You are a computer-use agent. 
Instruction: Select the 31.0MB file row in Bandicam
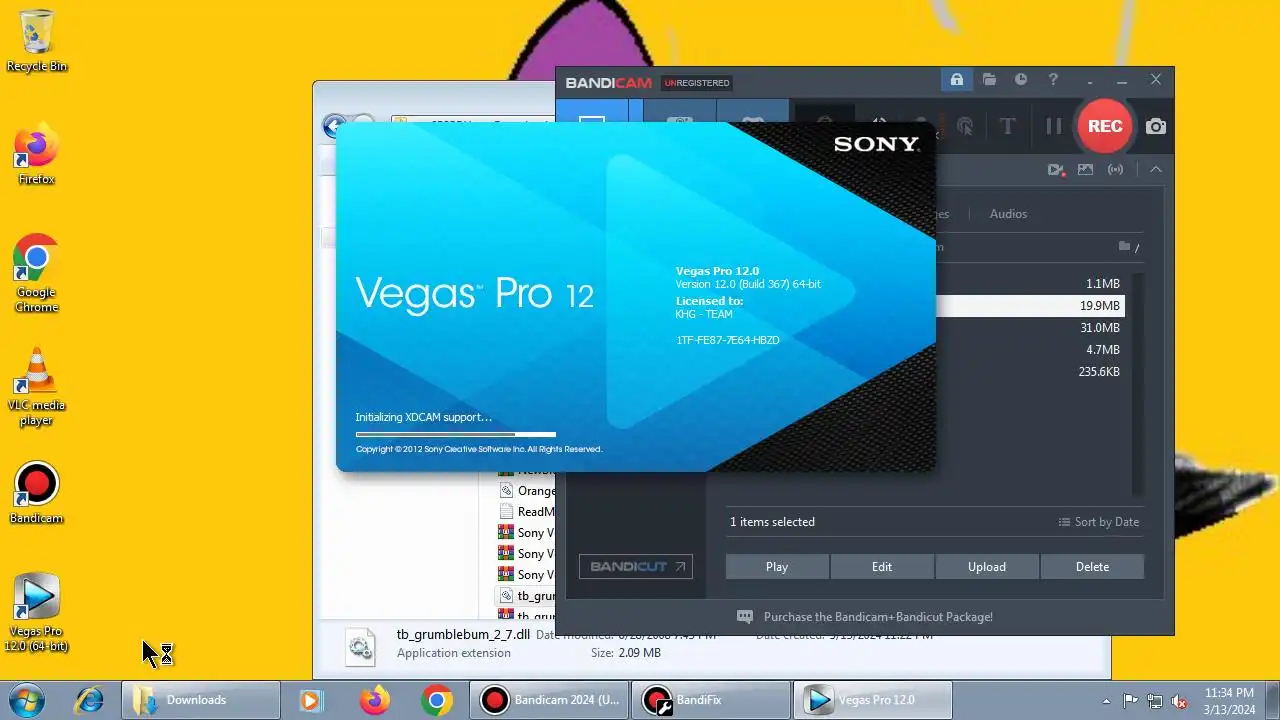tap(1029, 328)
